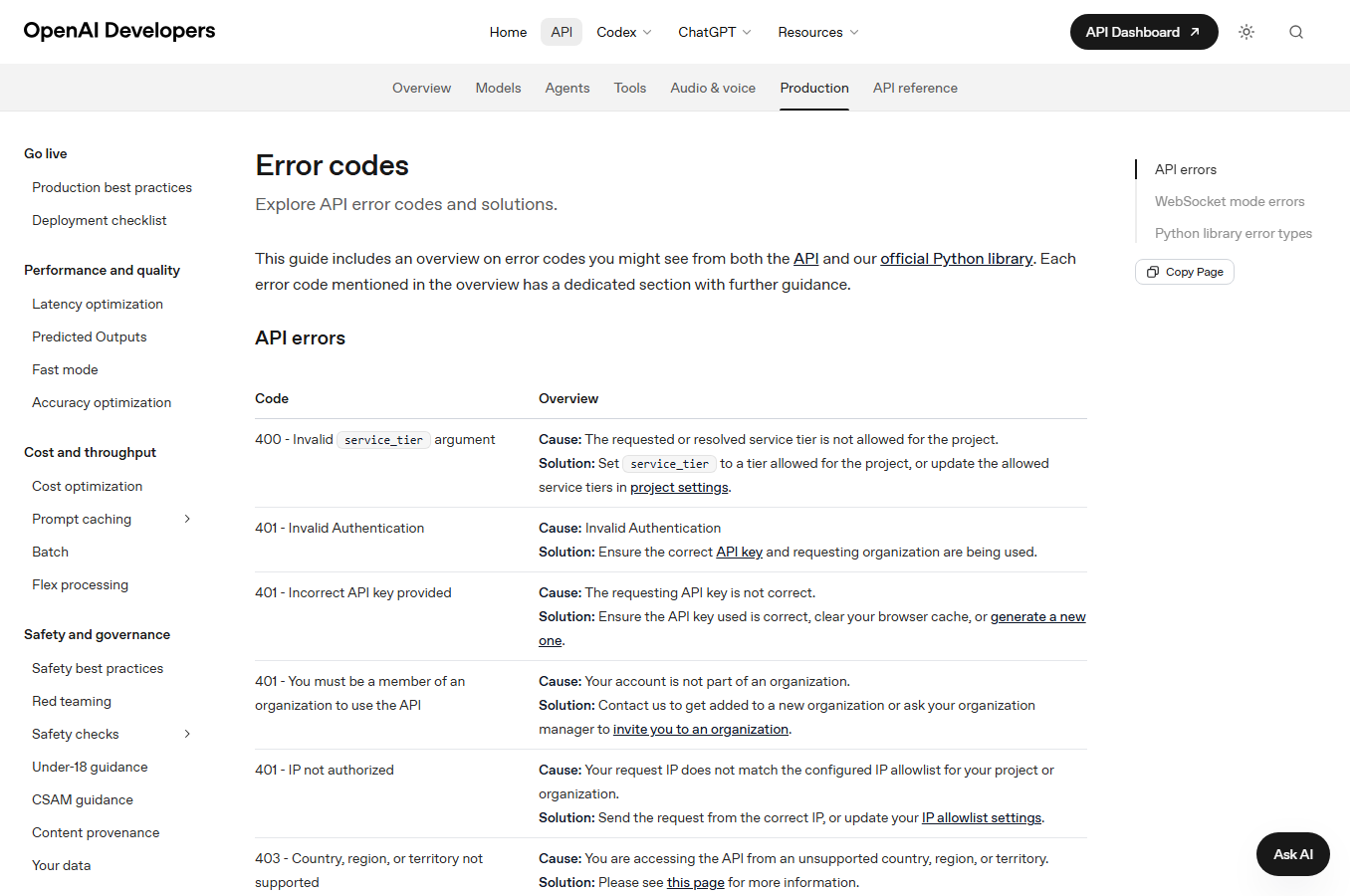Switch to the Audio & voice tab
Image resolution: width=1360 pixels, height=896 pixels.
713,88
